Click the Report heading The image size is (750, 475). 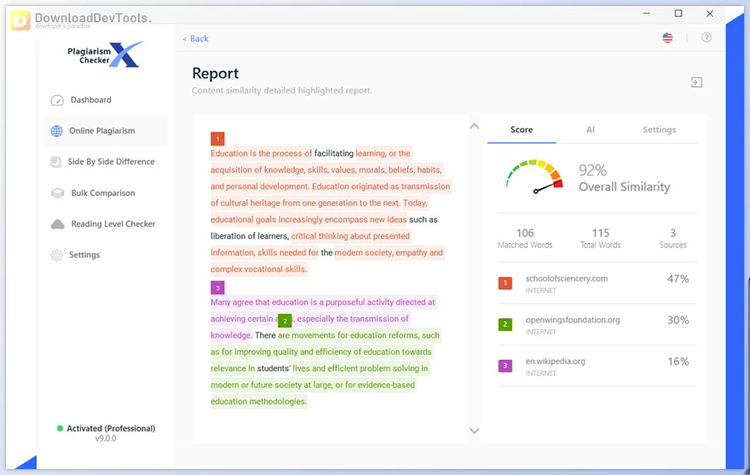[x=215, y=73]
